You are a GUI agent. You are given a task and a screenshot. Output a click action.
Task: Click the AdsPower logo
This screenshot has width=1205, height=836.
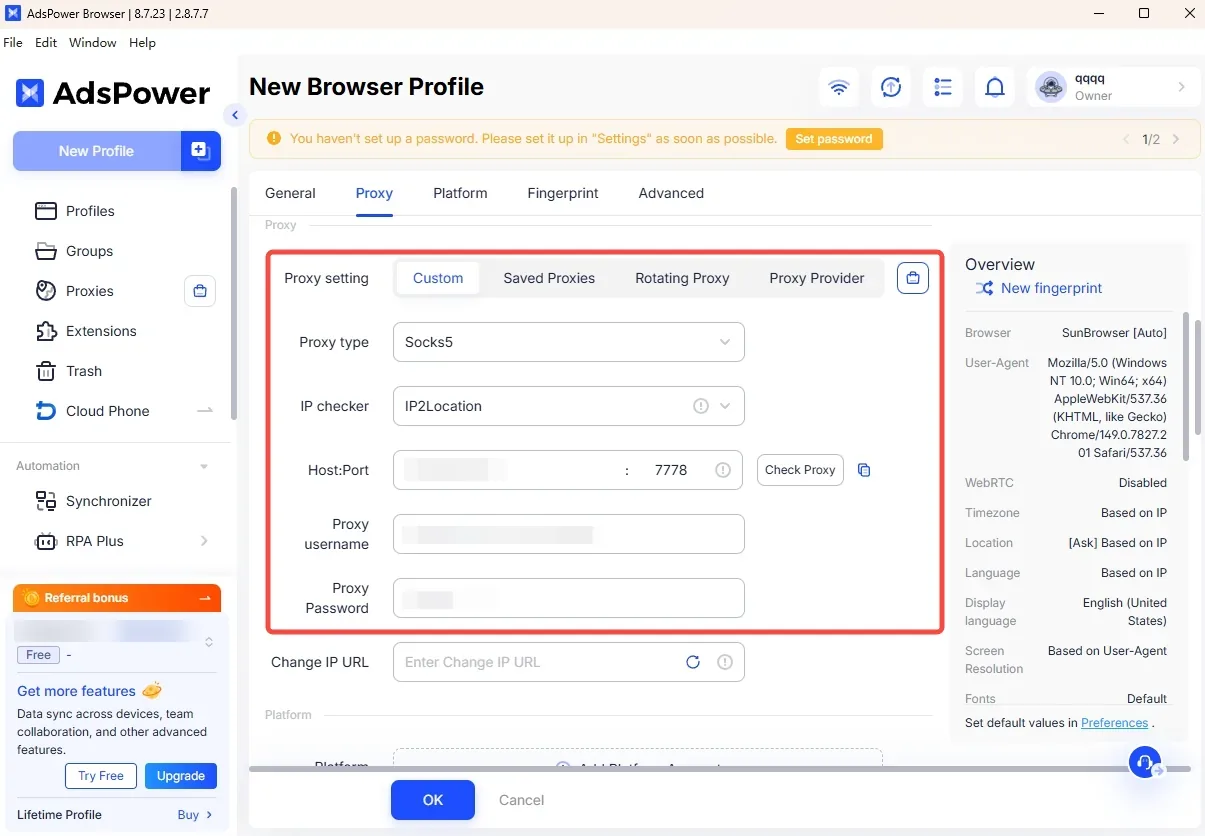pyautogui.click(x=113, y=94)
